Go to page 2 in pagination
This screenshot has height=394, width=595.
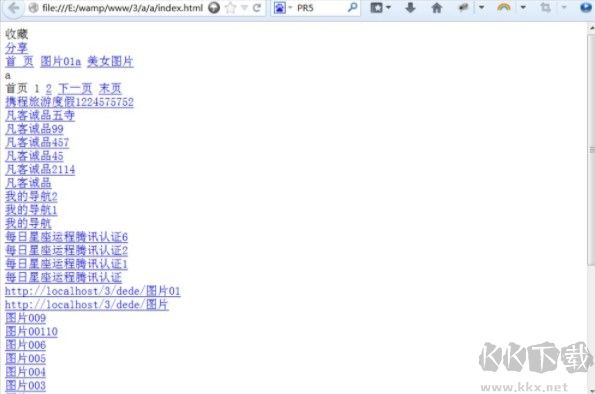[x=49, y=89]
